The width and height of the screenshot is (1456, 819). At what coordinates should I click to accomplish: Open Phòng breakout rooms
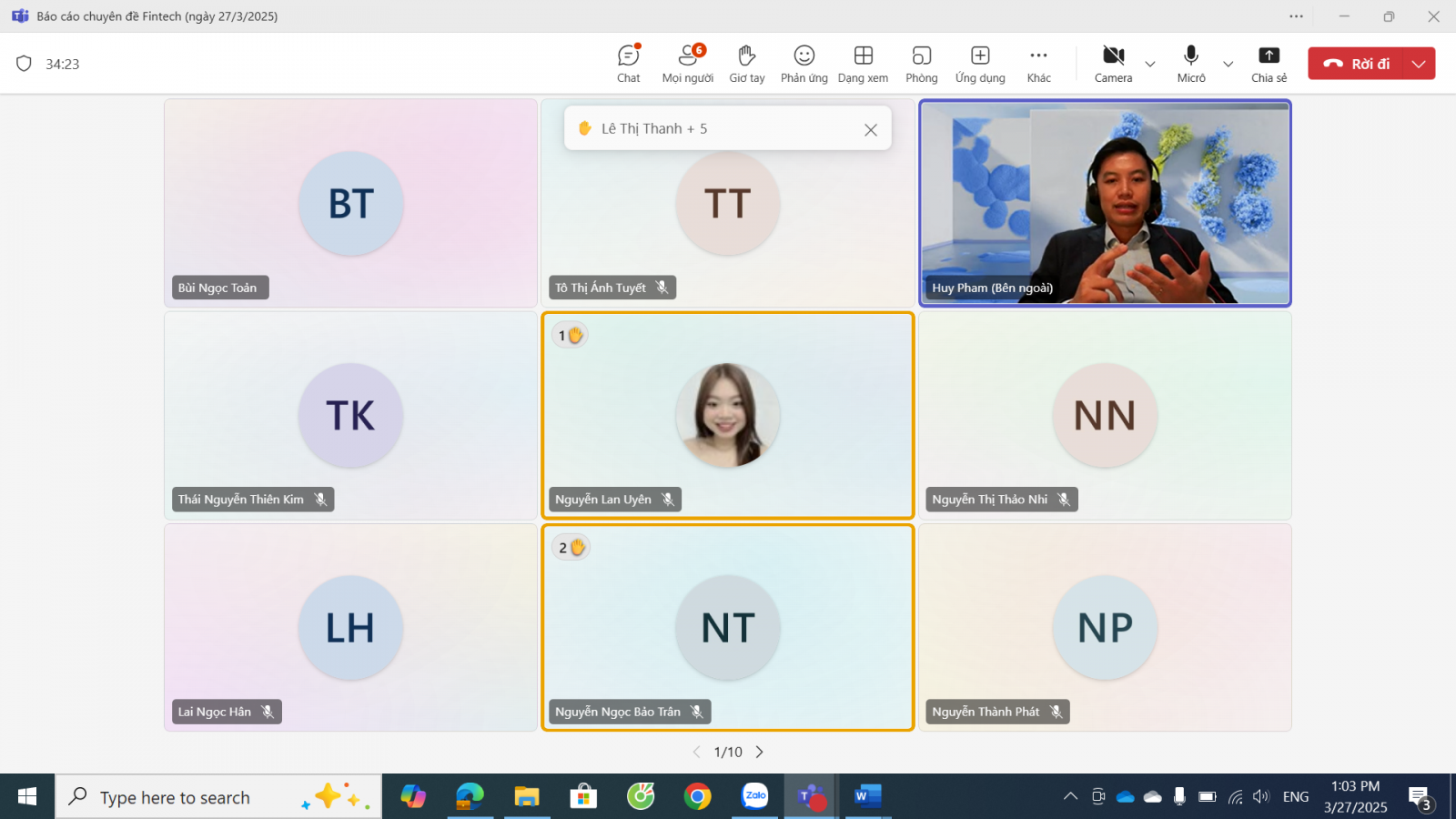(921, 64)
